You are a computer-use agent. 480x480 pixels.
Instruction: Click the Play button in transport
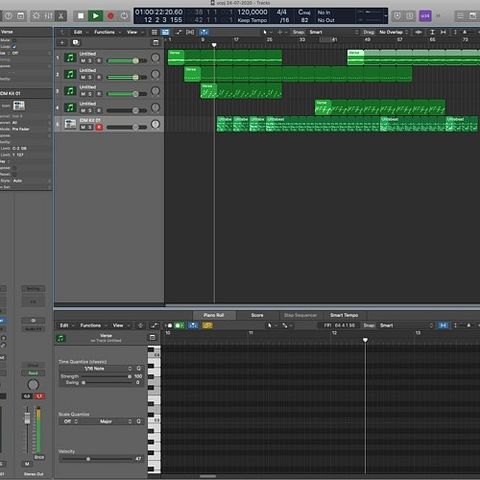click(95, 16)
